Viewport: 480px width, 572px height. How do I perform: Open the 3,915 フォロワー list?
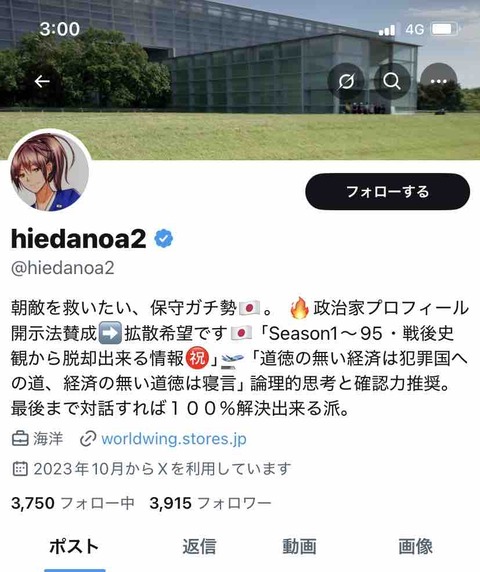(210, 503)
